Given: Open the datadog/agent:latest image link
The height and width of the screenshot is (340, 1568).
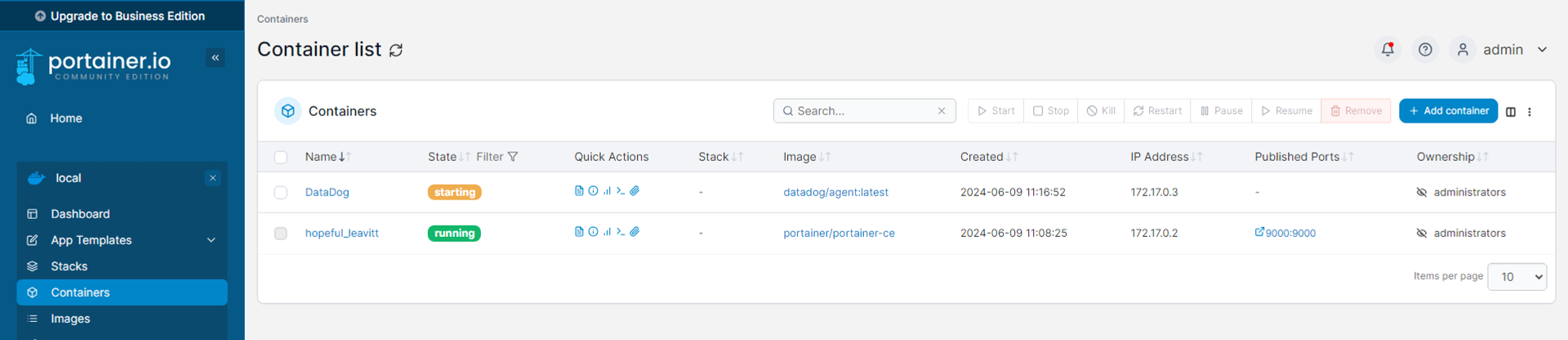Looking at the screenshot, I should 835,193.
